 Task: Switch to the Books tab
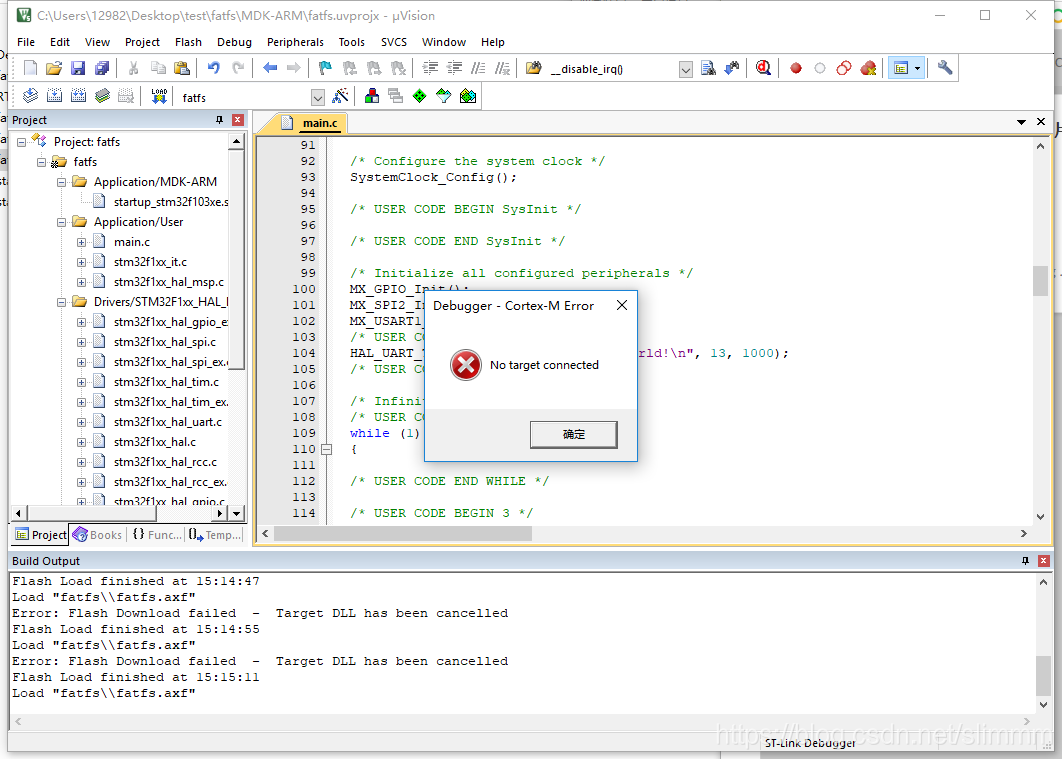[97, 535]
